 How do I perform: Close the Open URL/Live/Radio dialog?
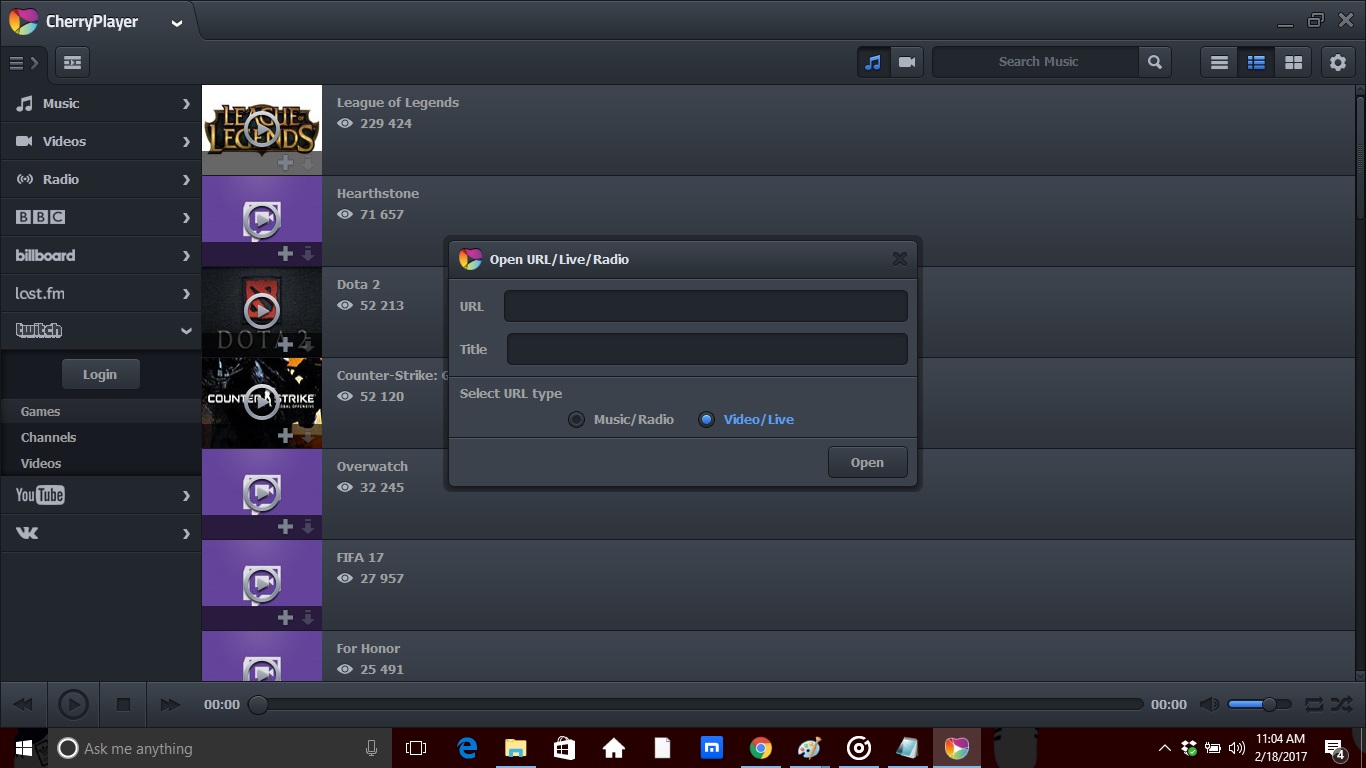pyautogui.click(x=899, y=259)
